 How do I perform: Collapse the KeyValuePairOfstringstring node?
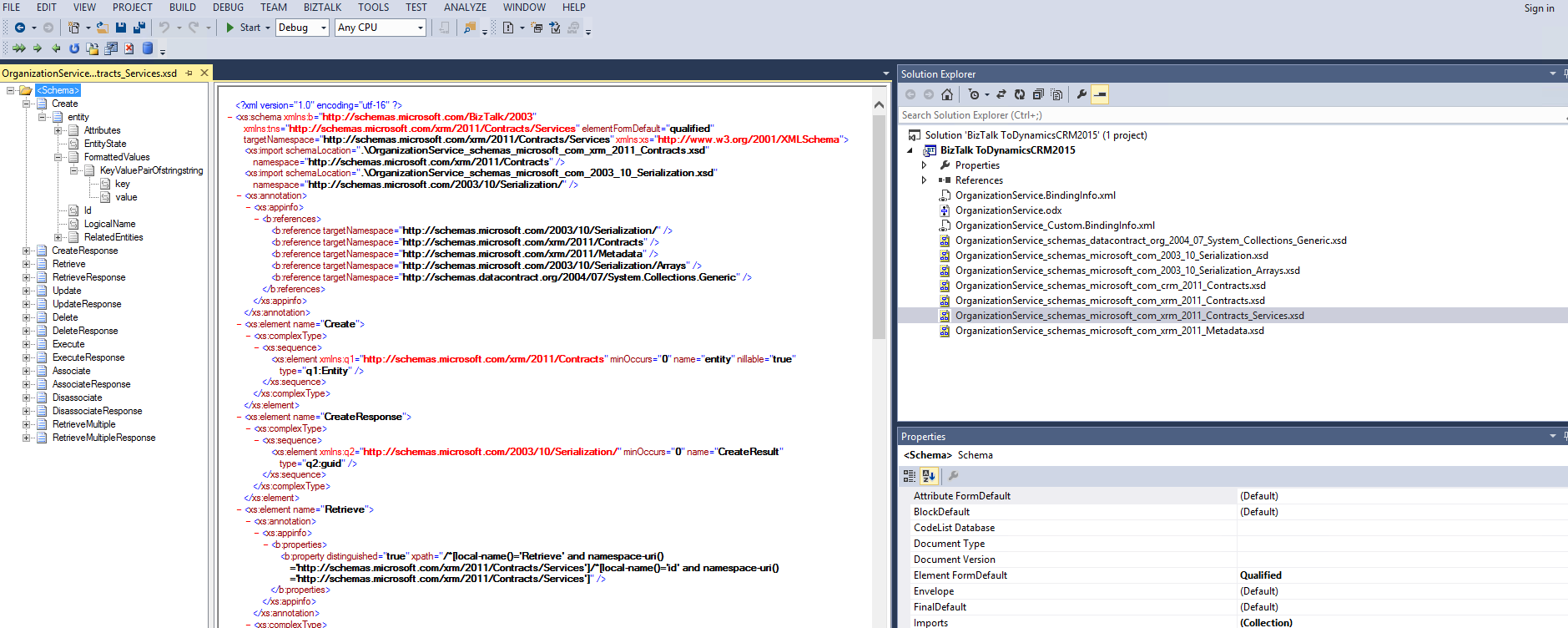click(x=73, y=170)
